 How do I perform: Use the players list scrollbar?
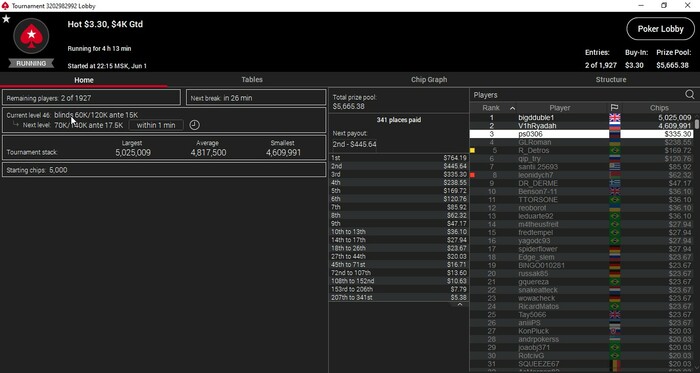(697, 123)
